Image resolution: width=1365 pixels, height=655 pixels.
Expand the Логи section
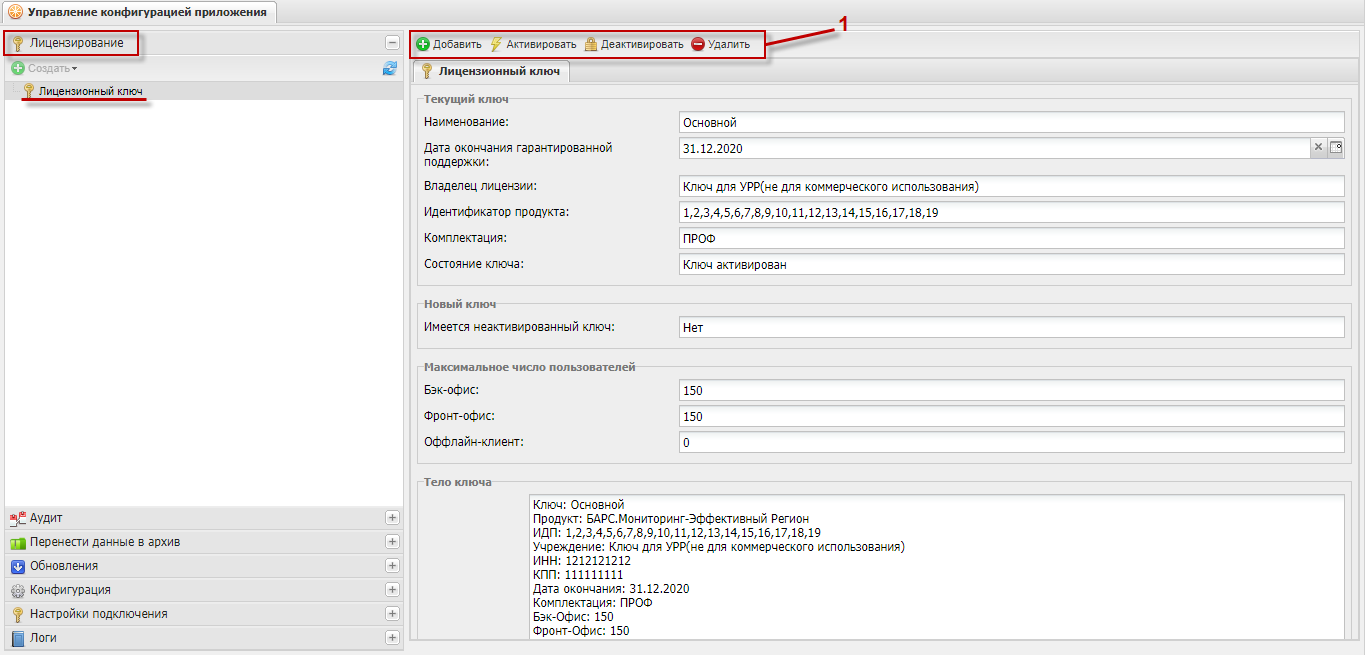click(392, 638)
